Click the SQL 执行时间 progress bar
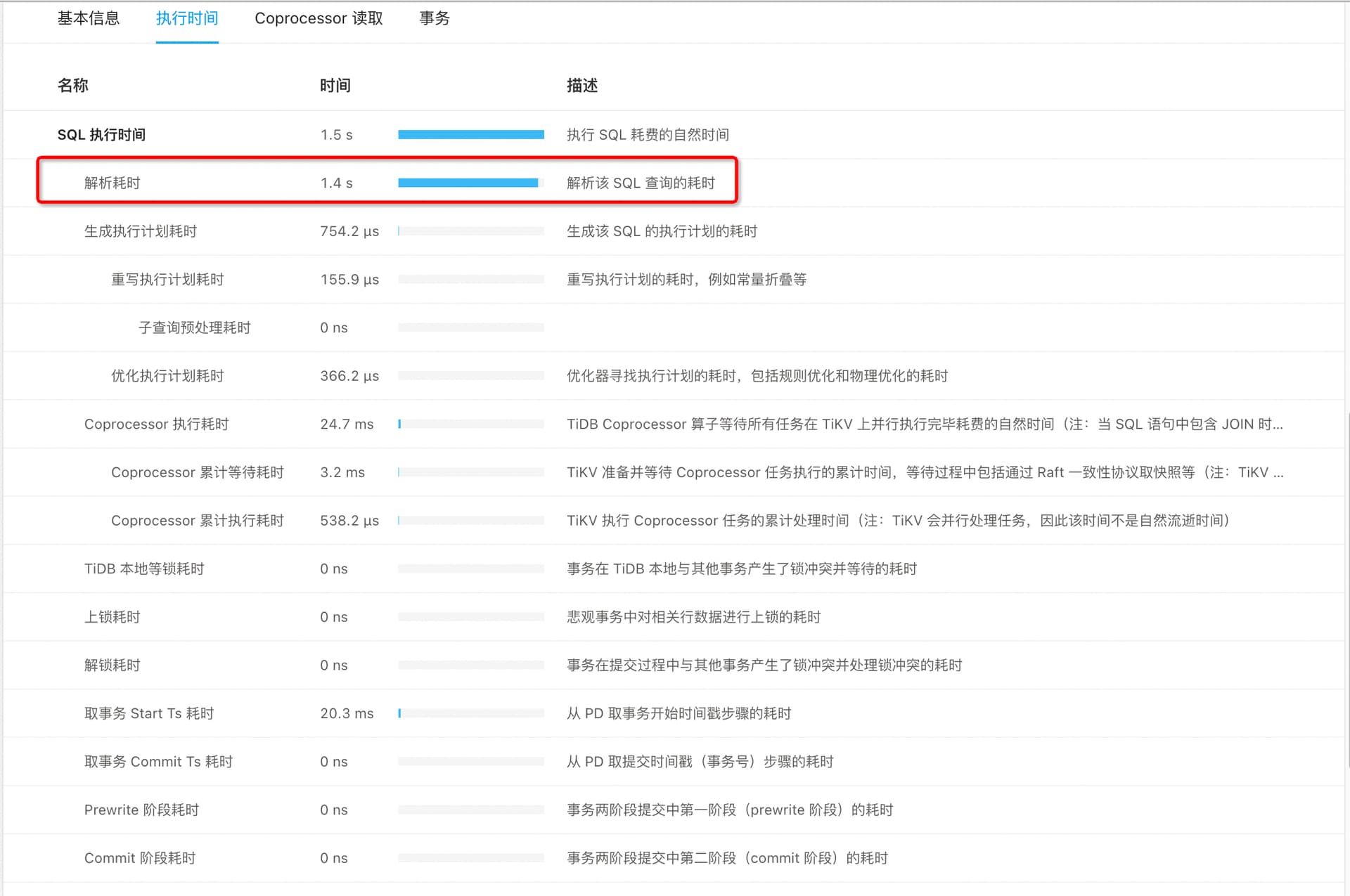Screen dimensions: 1350x896 tap(470, 134)
